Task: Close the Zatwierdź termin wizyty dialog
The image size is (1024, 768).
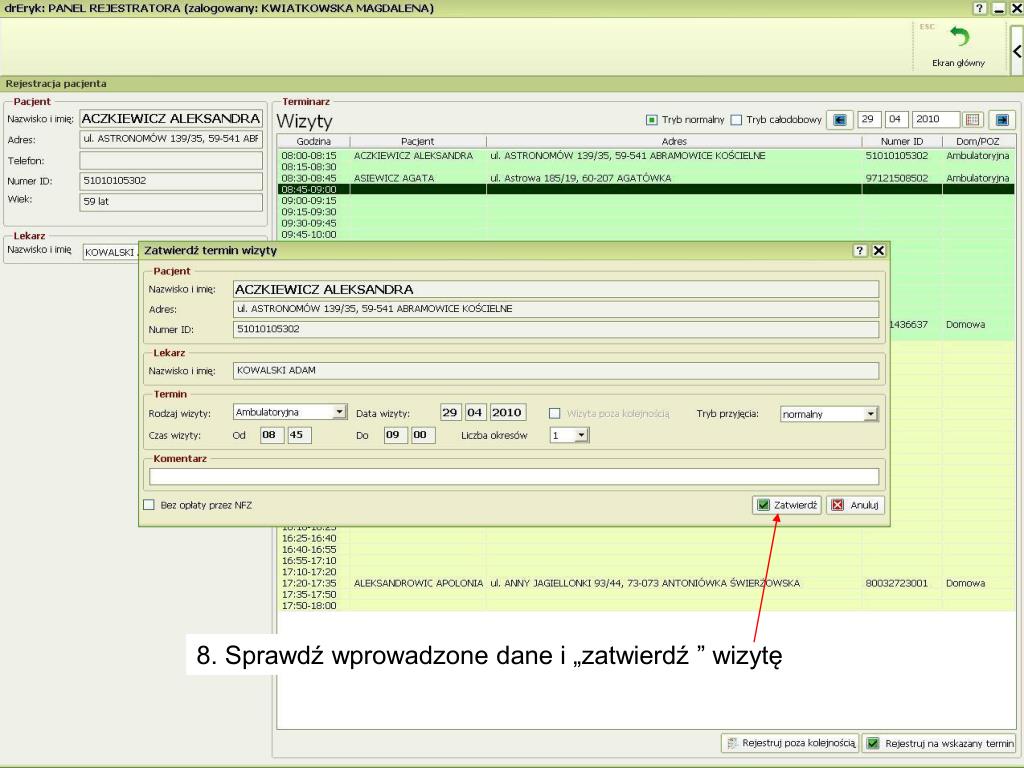Action: [879, 250]
